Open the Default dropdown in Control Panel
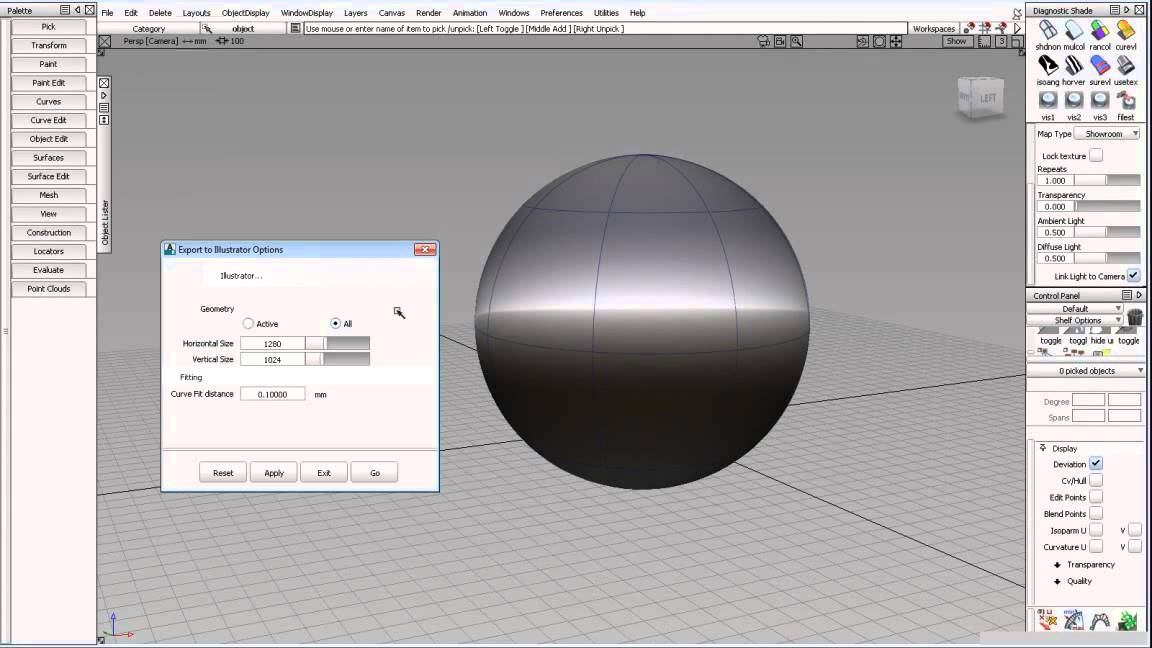 pos(1075,309)
